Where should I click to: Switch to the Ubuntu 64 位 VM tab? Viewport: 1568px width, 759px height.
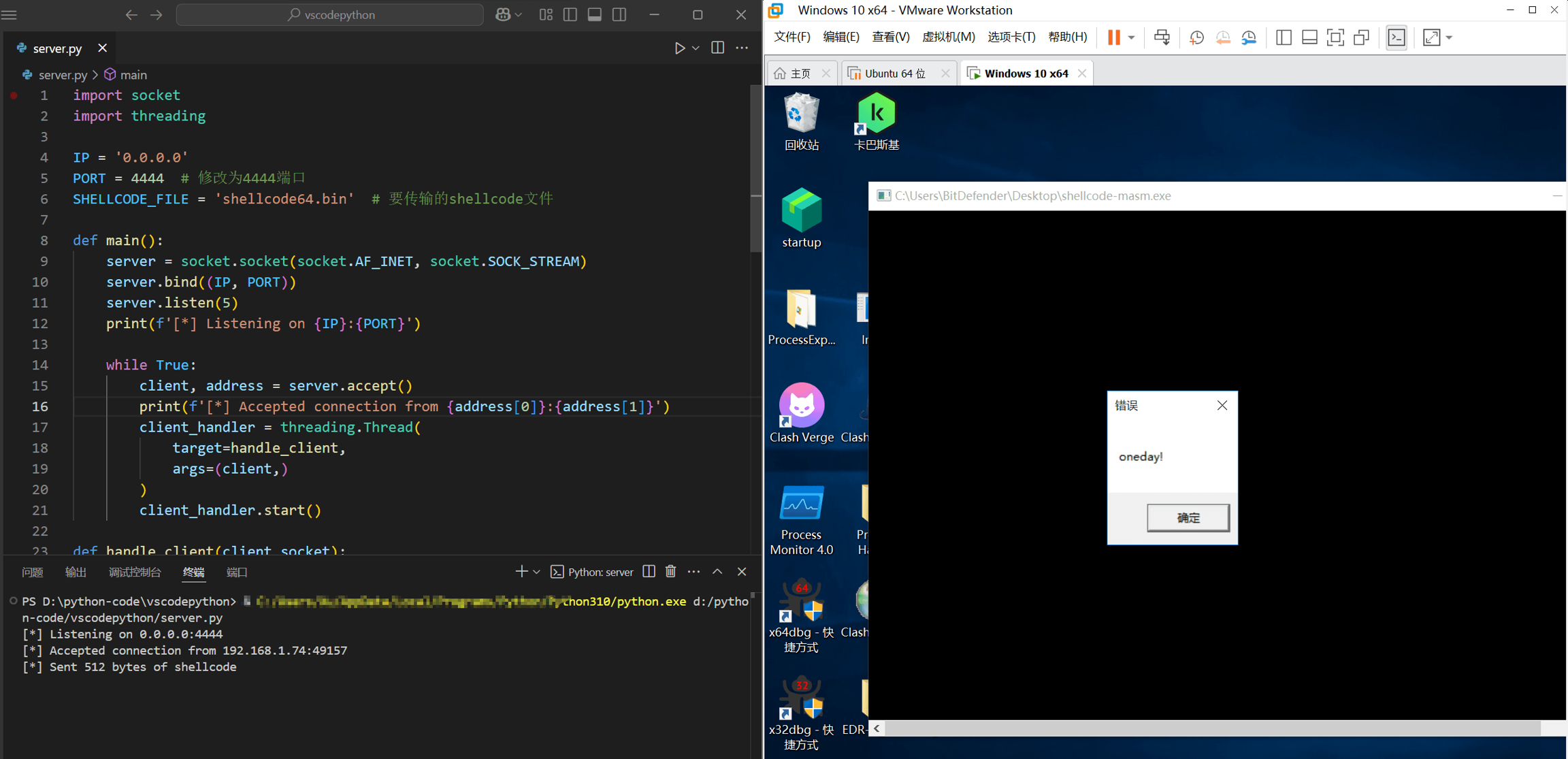[x=894, y=74]
